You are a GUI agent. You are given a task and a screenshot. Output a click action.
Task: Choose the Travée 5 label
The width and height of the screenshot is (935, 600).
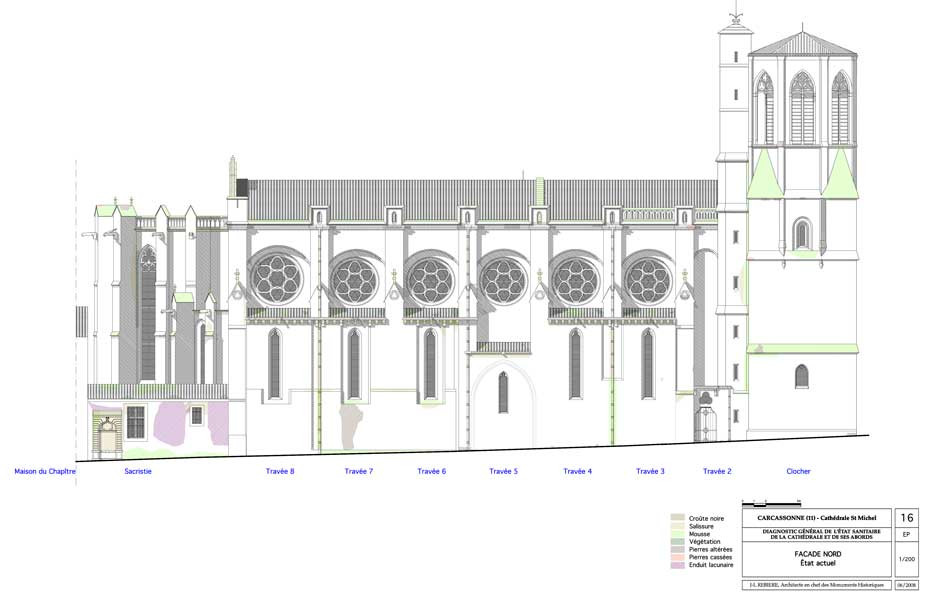[503, 471]
